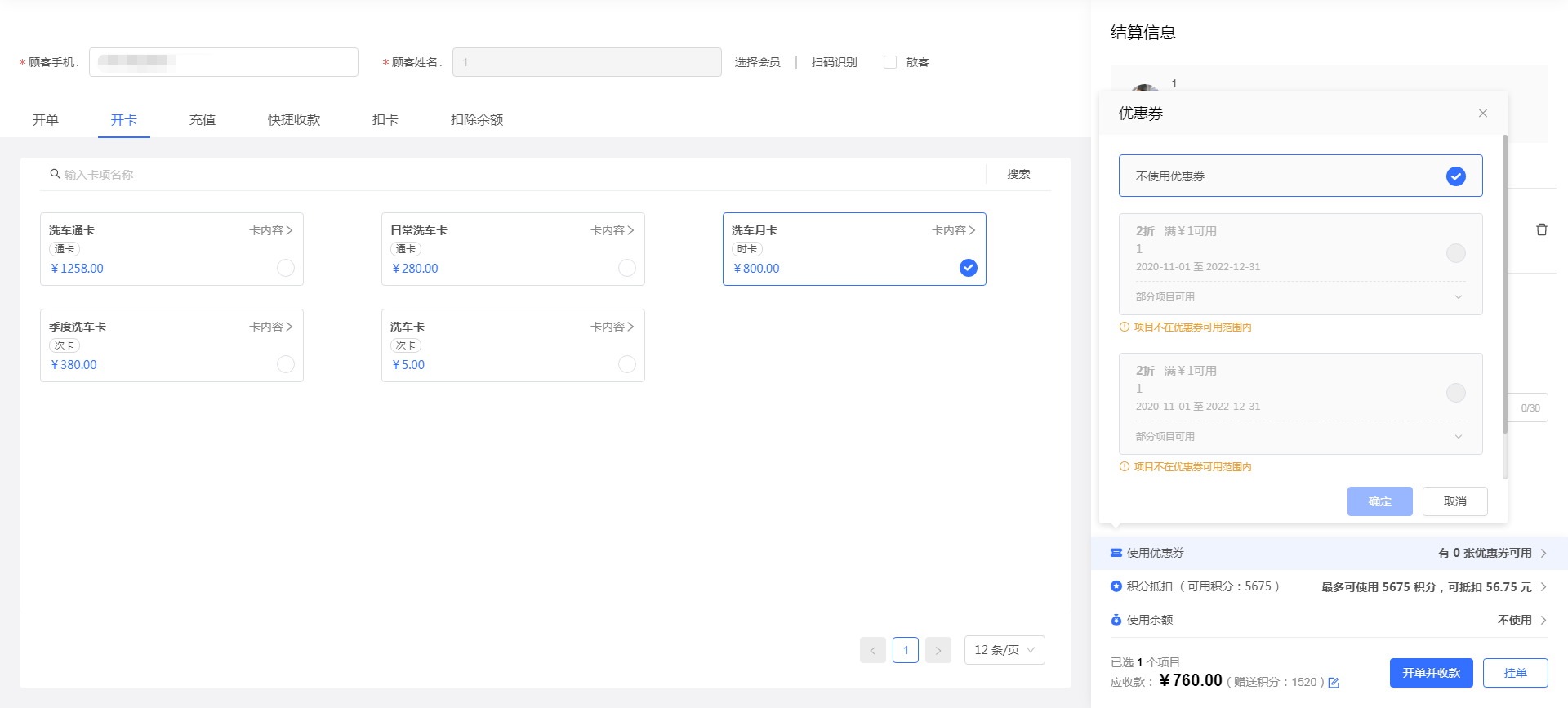The width and height of the screenshot is (1568, 708).
Task: Click the 开单并收款 button
Action: click(x=1432, y=673)
